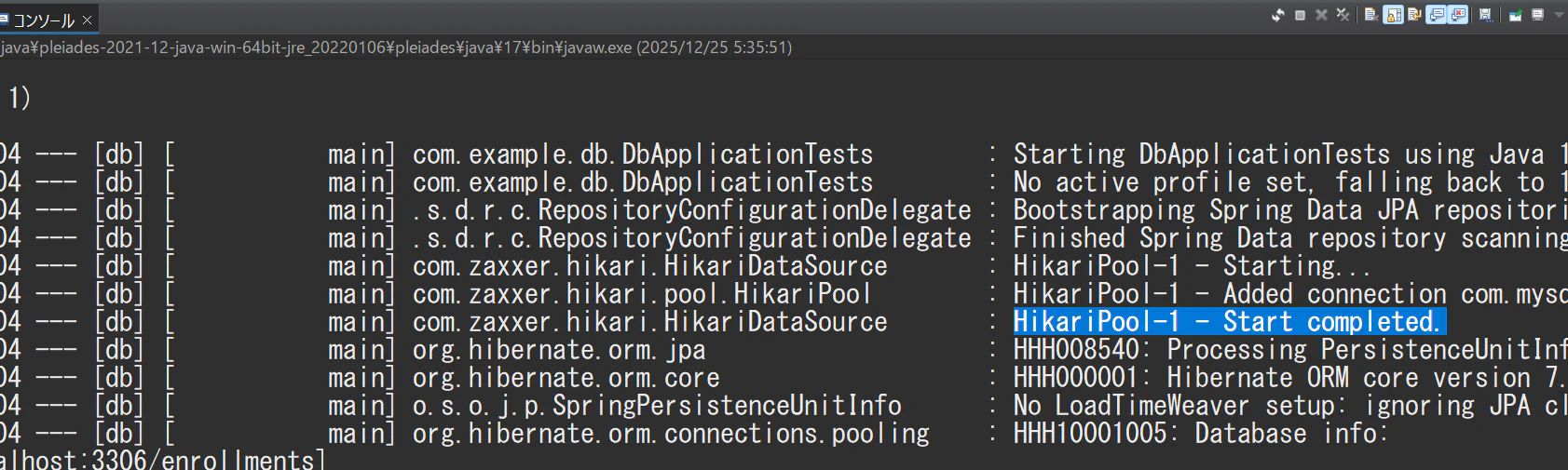The width and height of the screenshot is (1568, 470).
Task: Click "alhost:3306/enrollments]" text at bottom
Action: [x=162, y=460]
